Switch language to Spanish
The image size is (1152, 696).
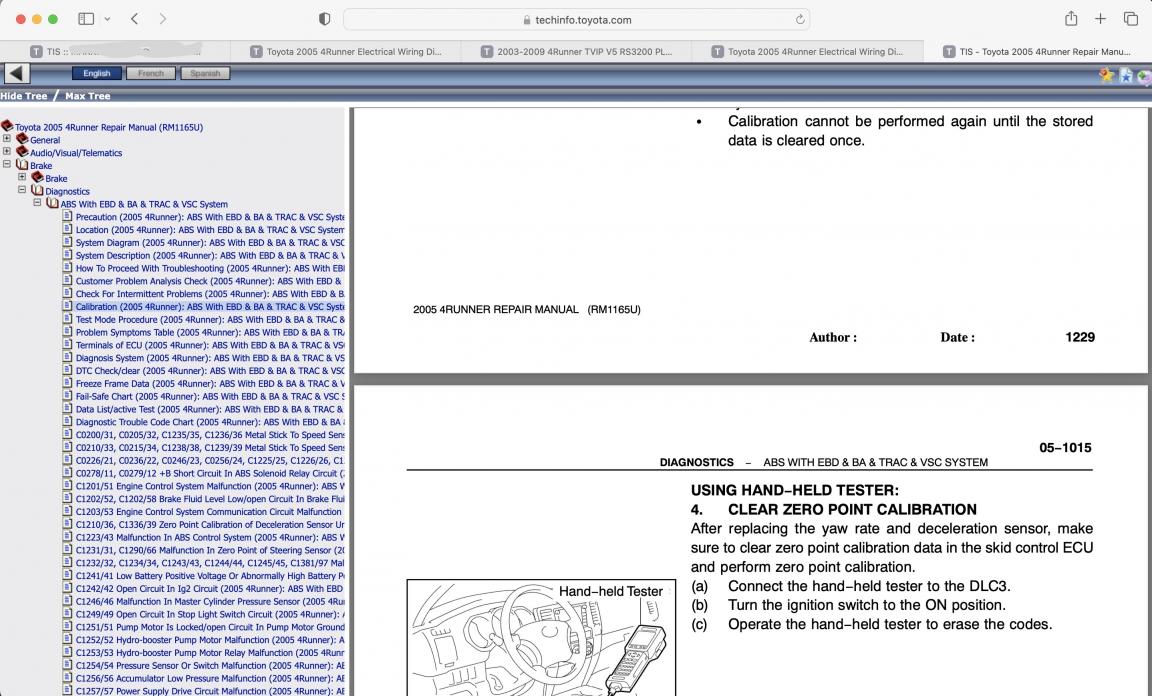click(x=205, y=73)
